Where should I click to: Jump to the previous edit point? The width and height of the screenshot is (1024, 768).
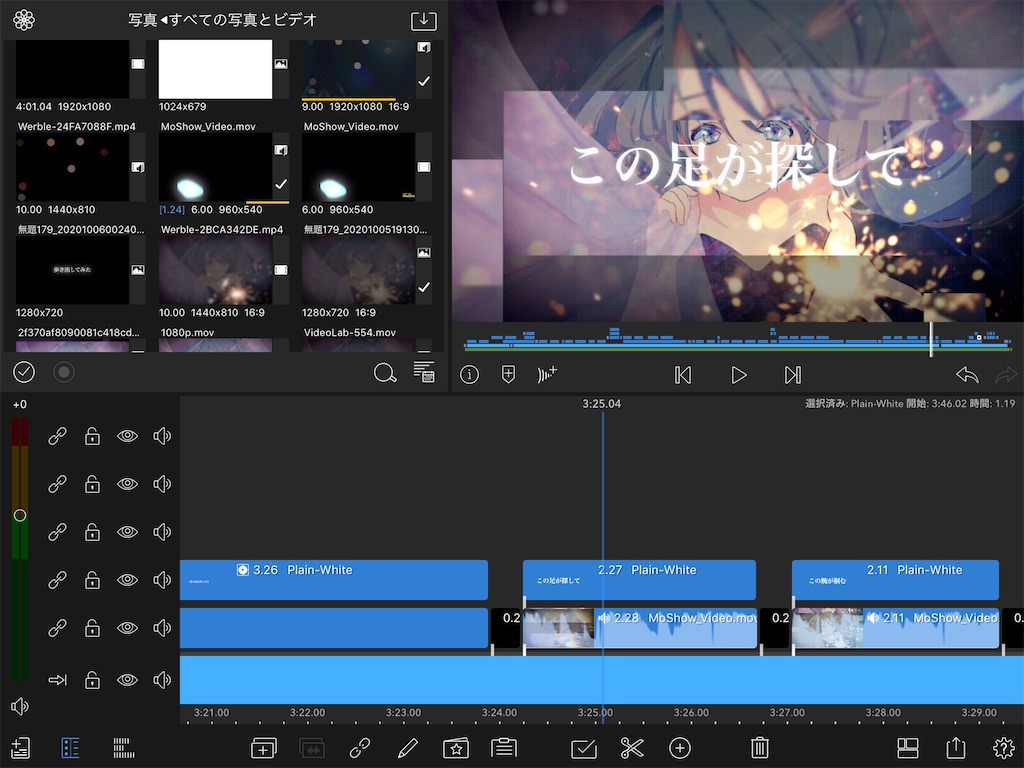pos(682,375)
